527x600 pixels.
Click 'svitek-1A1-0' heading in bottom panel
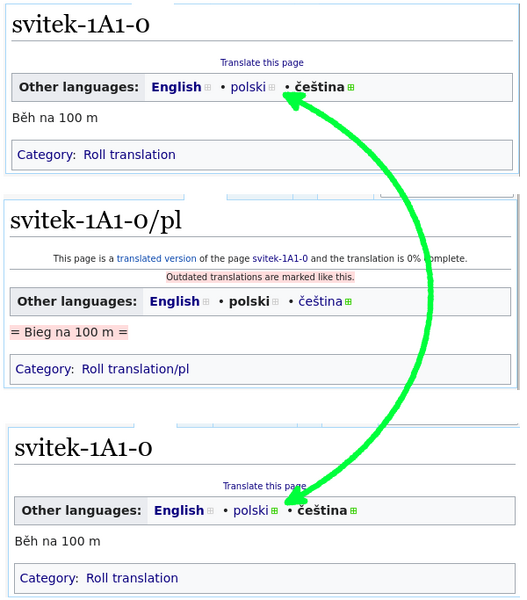pyautogui.click(x=83, y=448)
